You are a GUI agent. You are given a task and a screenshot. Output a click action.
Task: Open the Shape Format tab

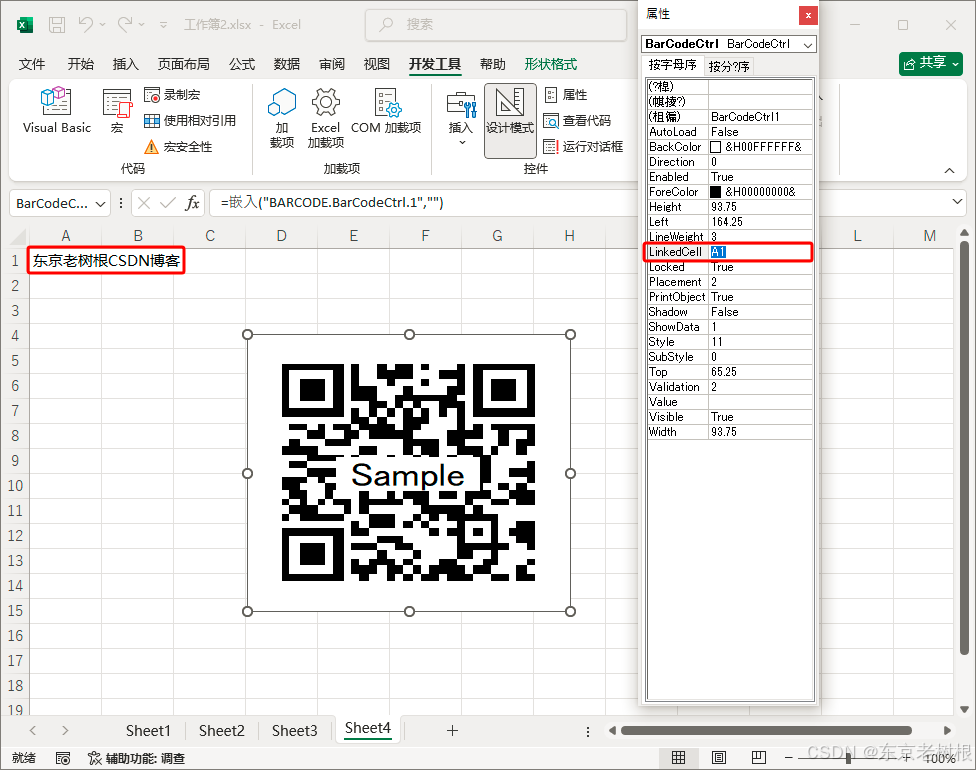(x=550, y=64)
